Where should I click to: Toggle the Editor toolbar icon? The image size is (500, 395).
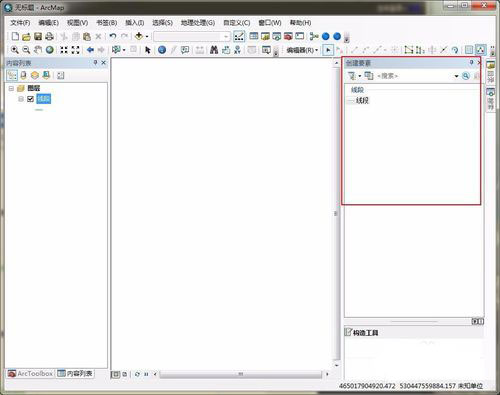(239, 36)
